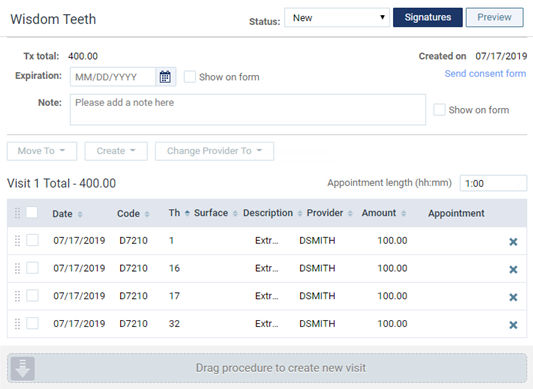Tick the checkbox for tooth 1 procedure
This screenshot has height=389, width=533.
coord(32,240)
